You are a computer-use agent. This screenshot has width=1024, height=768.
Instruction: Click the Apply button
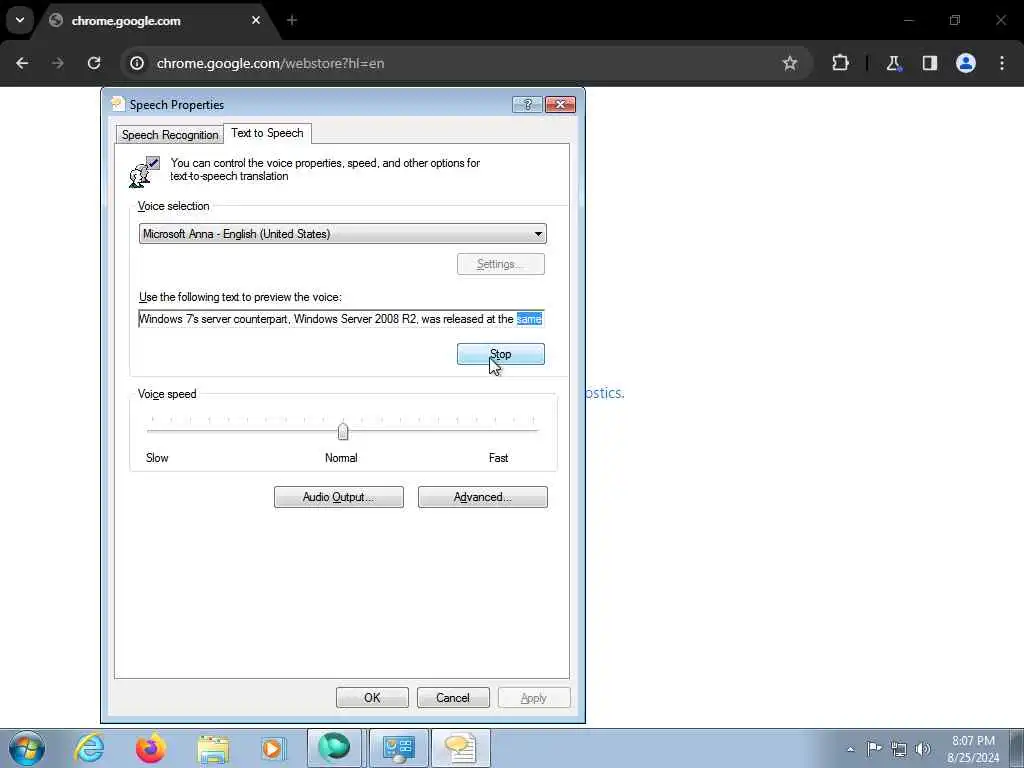point(534,697)
